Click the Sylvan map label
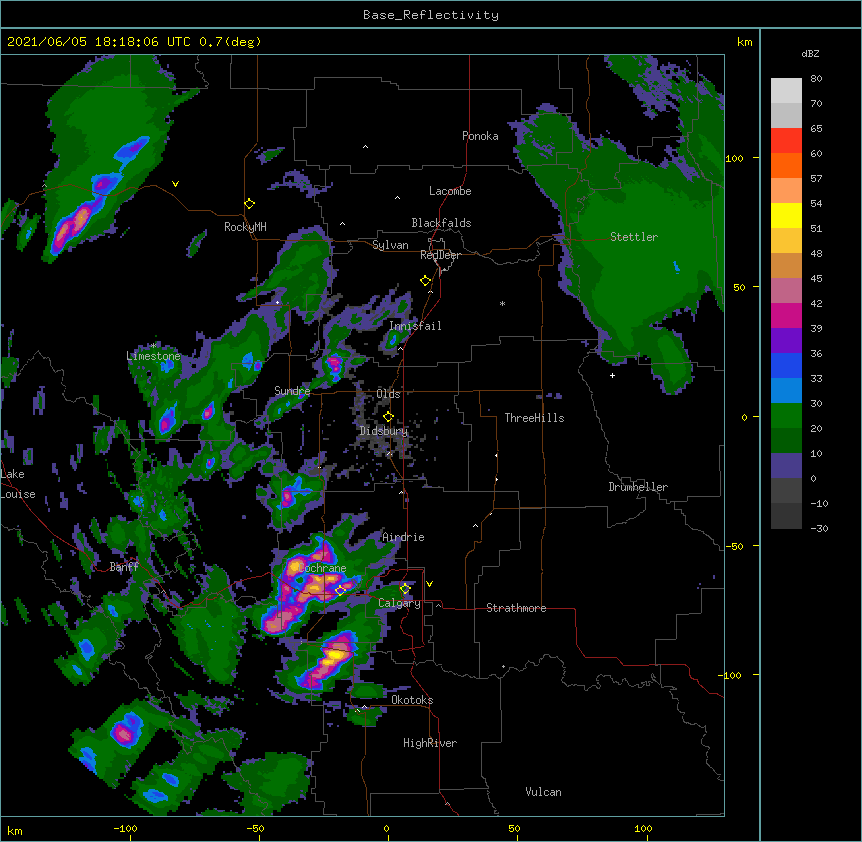862x842 pixels. click(390, 245)
